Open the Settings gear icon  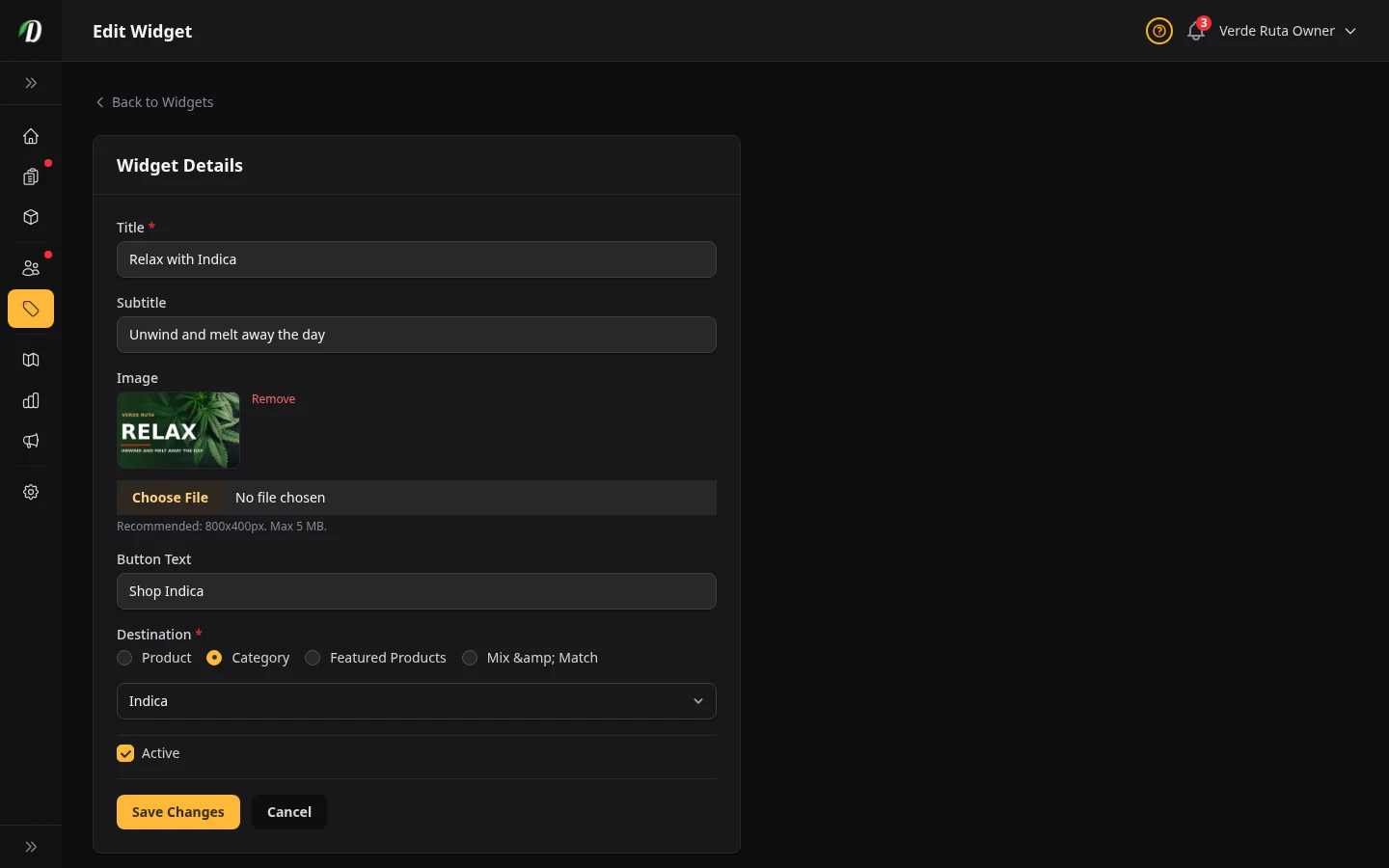(31, 492)
